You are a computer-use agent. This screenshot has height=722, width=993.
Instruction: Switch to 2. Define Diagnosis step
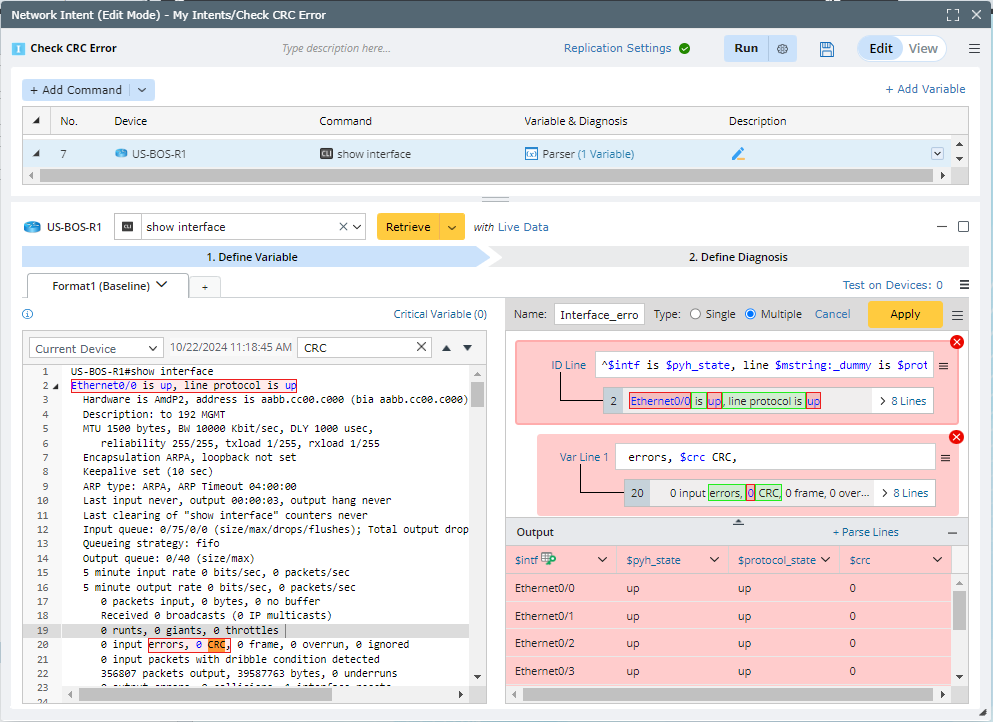pos(737,257)
